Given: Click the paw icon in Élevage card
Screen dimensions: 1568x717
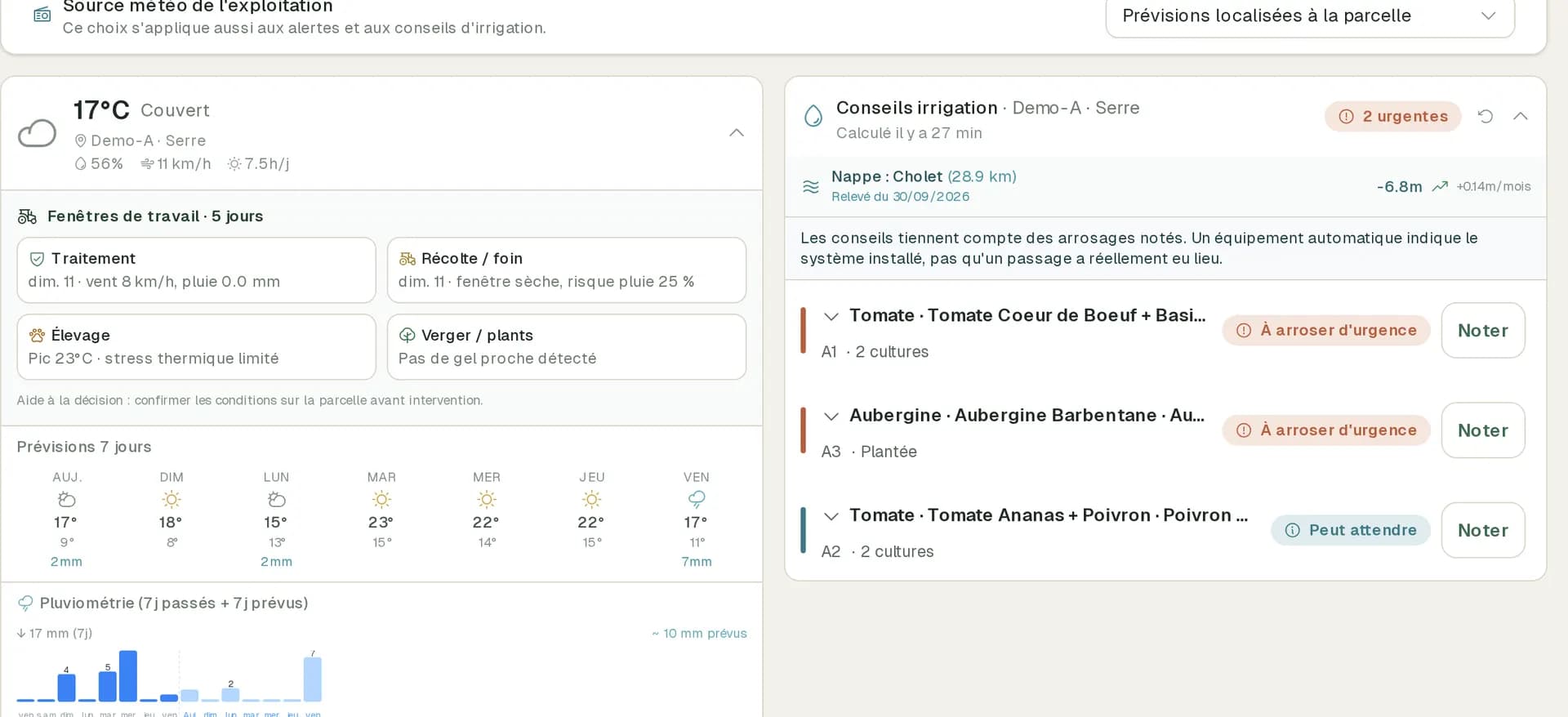Looking at the screenshot, I should tap(37, 336).
